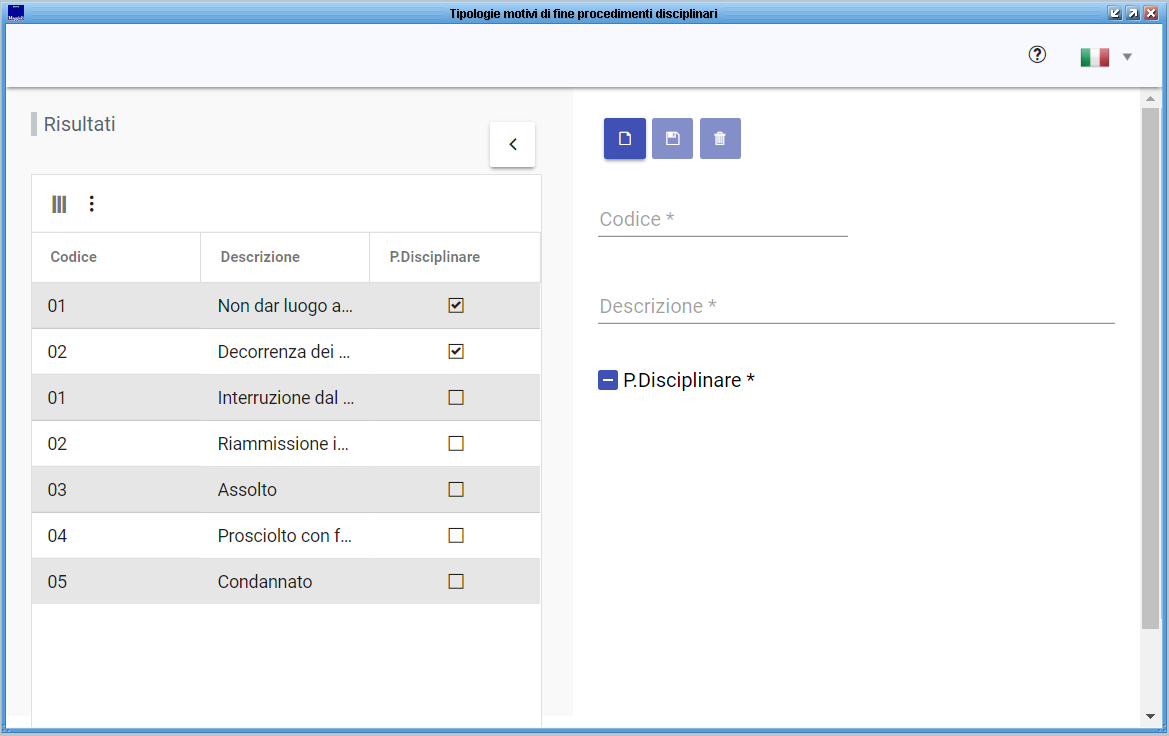Click the vertical scrollbar down arrow
1169x736 pixels.
click(x=1150, y=716)
